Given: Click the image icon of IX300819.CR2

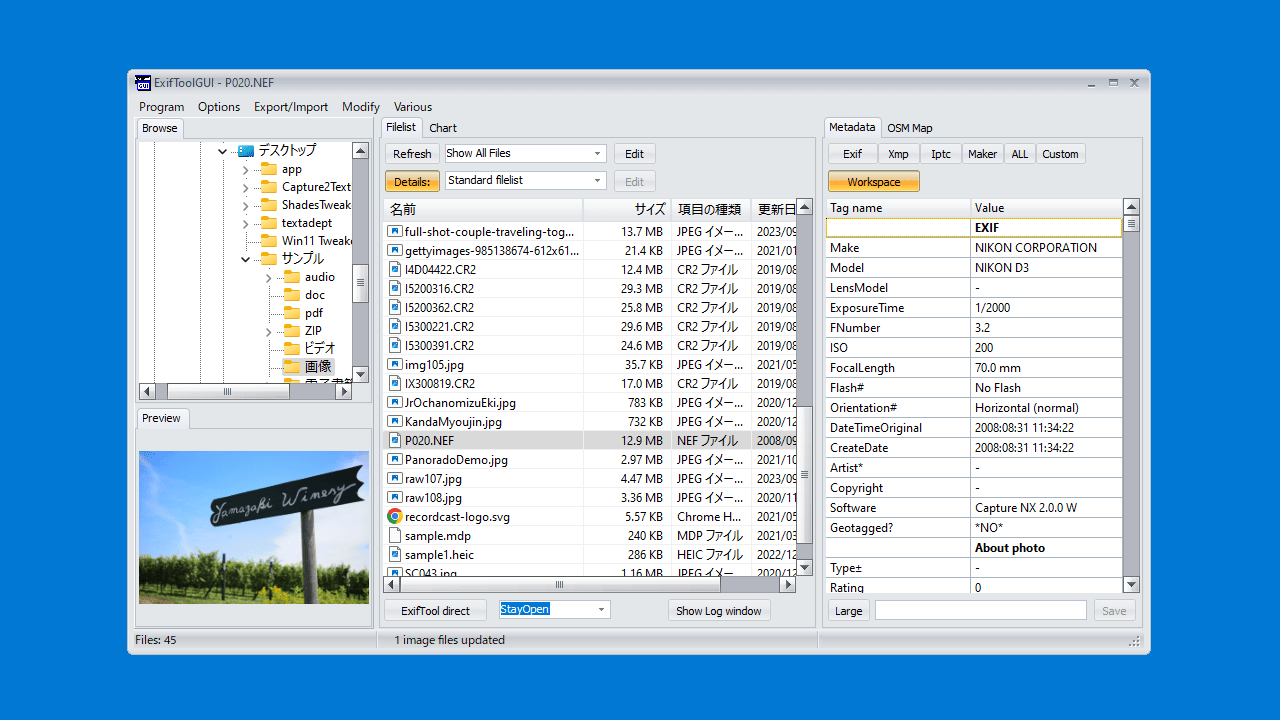Looking at the screenshot, I should [x=395, y=384].
